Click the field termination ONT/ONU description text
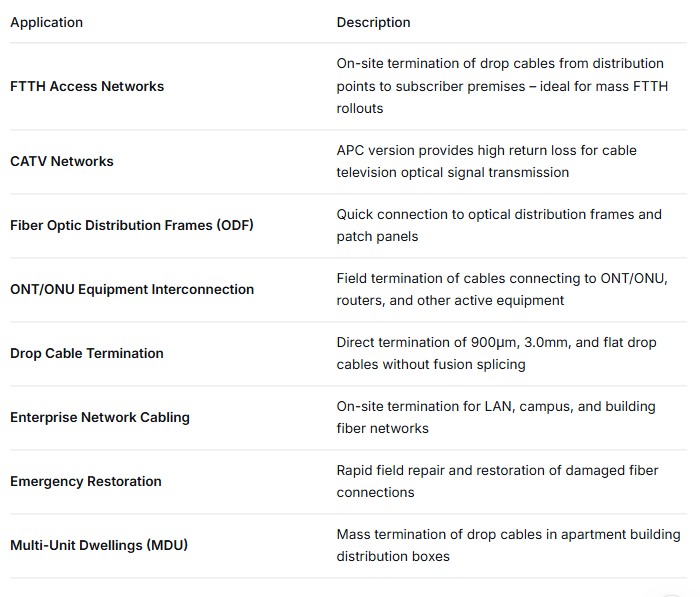This screenshot has height=597, width=700. 502,289
